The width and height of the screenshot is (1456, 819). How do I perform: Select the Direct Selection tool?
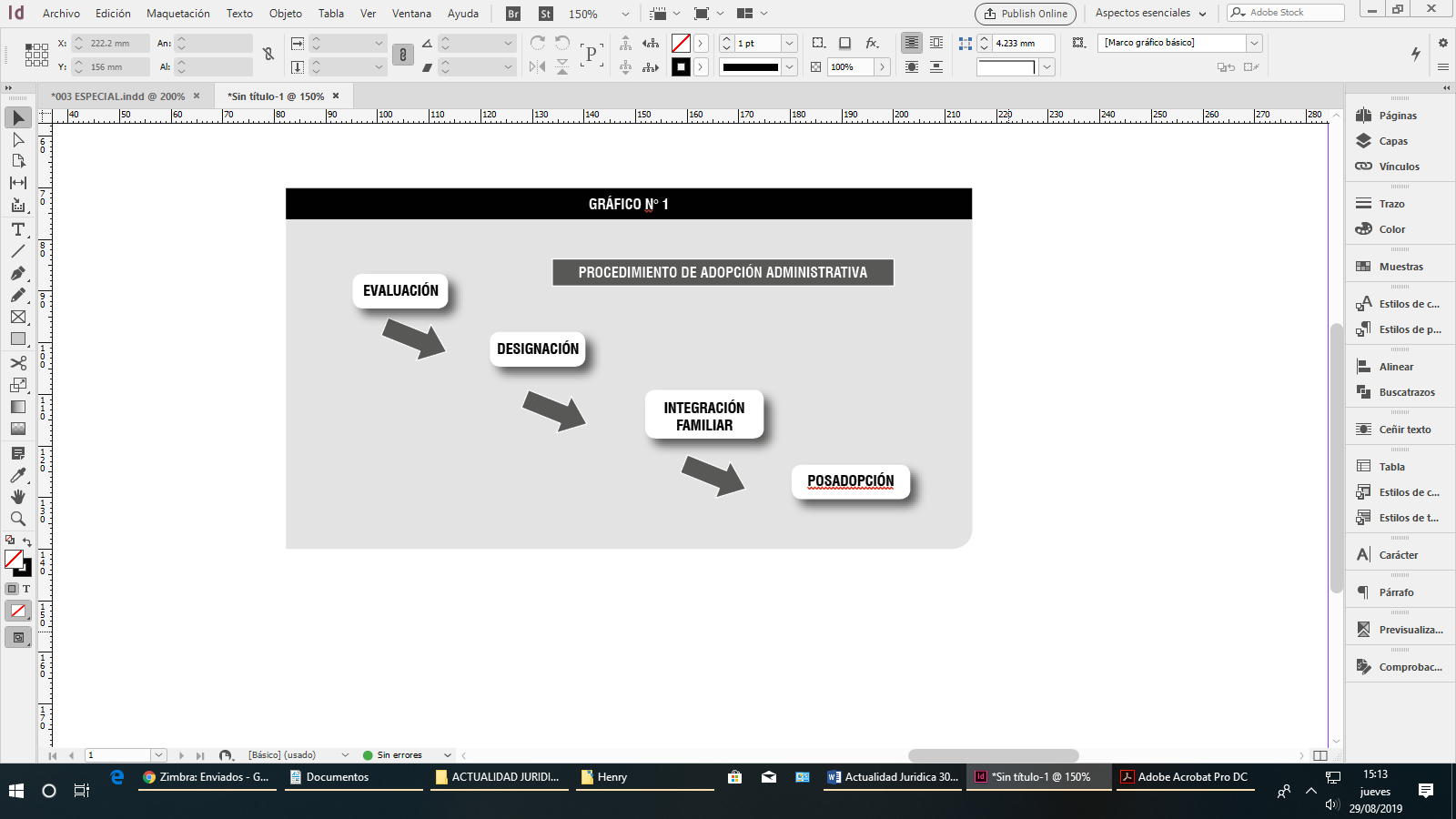point(18,139)
